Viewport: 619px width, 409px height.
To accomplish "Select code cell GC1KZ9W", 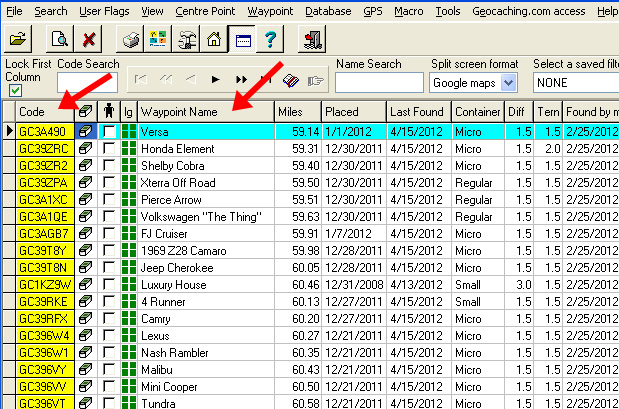I will point(45,285).
